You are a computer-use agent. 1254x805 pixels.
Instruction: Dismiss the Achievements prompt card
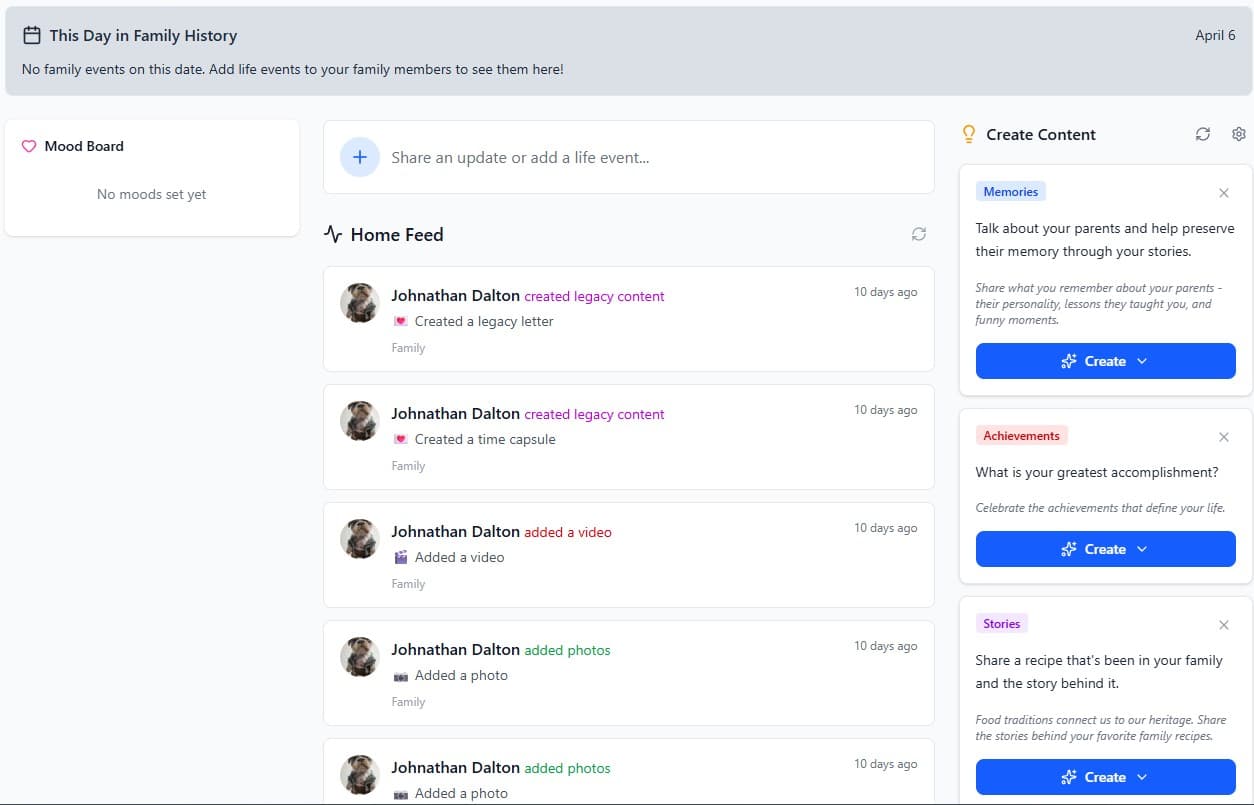[1223, 437]
